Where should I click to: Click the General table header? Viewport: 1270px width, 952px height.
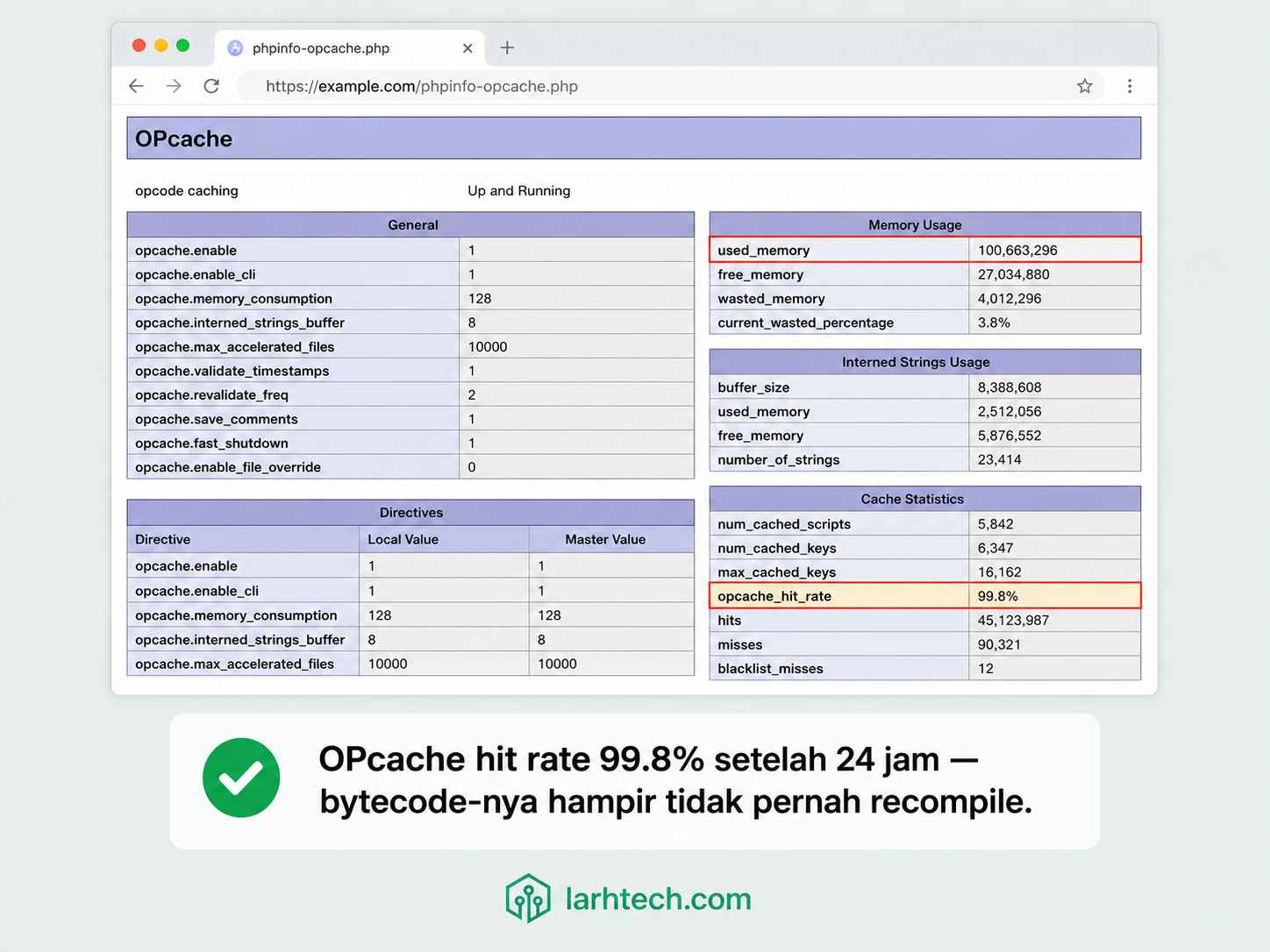click(x=410, y=224)
